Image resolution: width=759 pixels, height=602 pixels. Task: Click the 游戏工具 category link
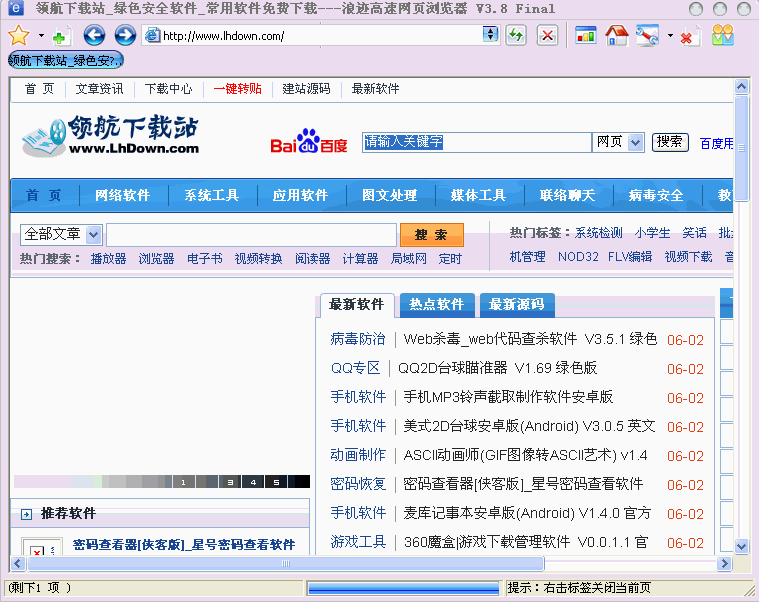(358, 542)
